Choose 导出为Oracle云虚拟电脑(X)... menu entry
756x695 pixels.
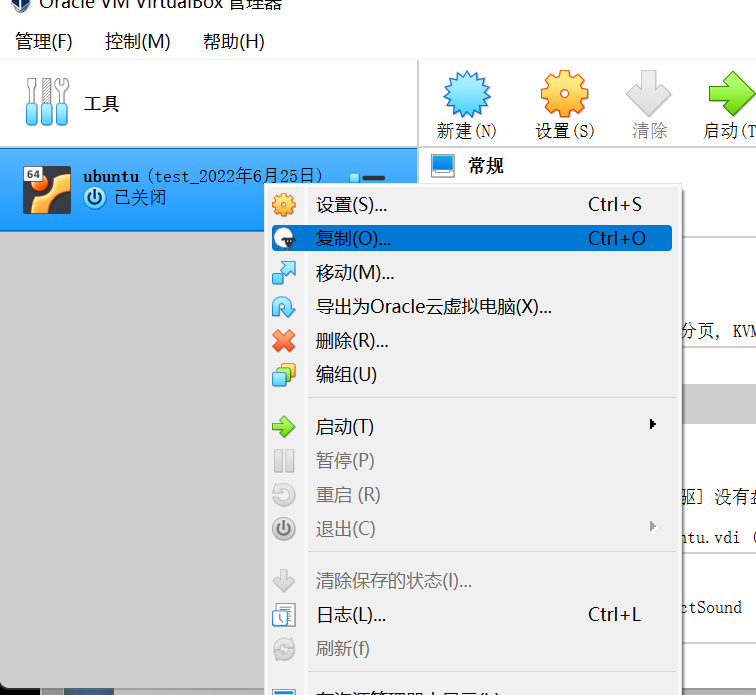(x=472, y=307)
